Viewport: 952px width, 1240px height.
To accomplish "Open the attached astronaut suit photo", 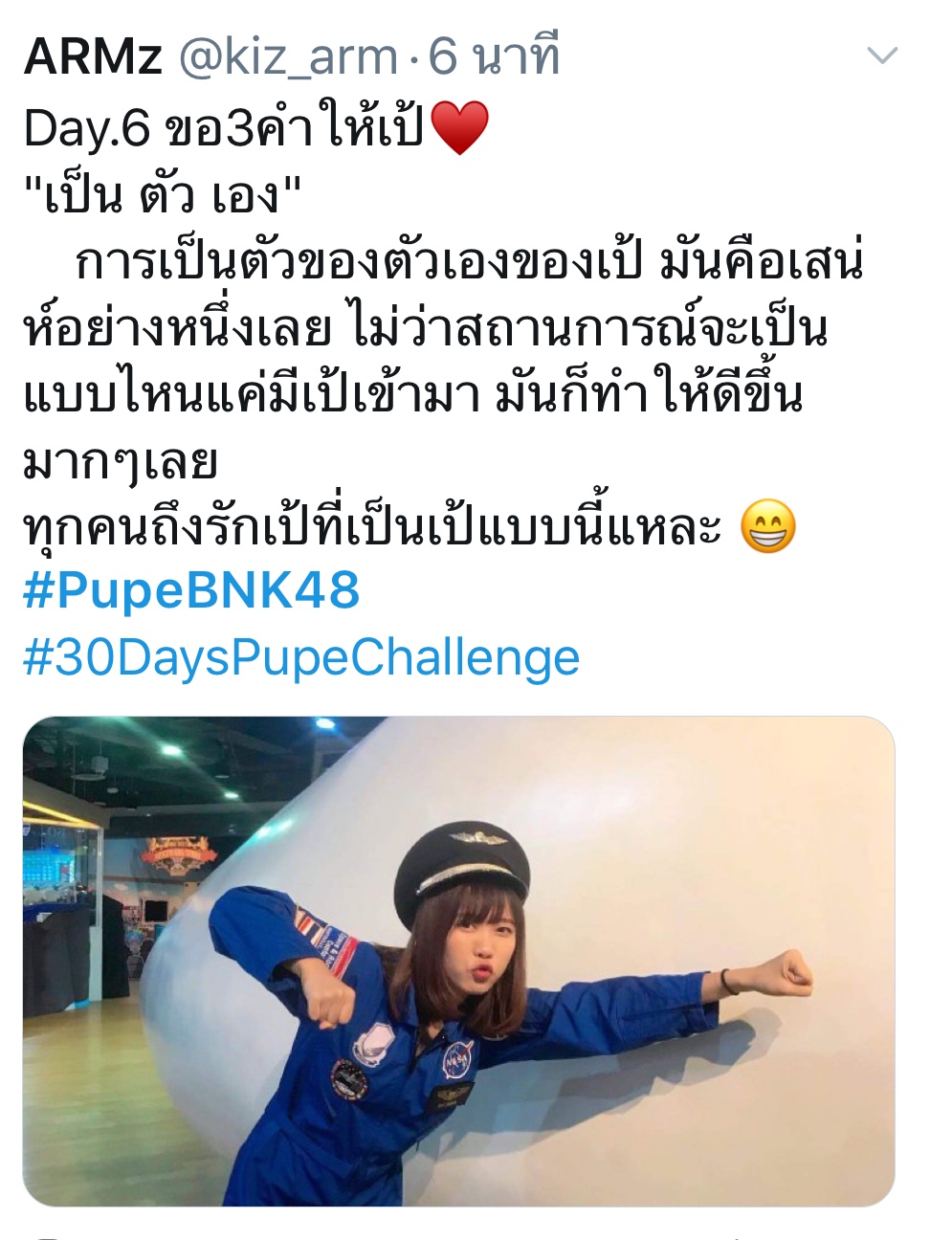I will click(x=458, y=961).
